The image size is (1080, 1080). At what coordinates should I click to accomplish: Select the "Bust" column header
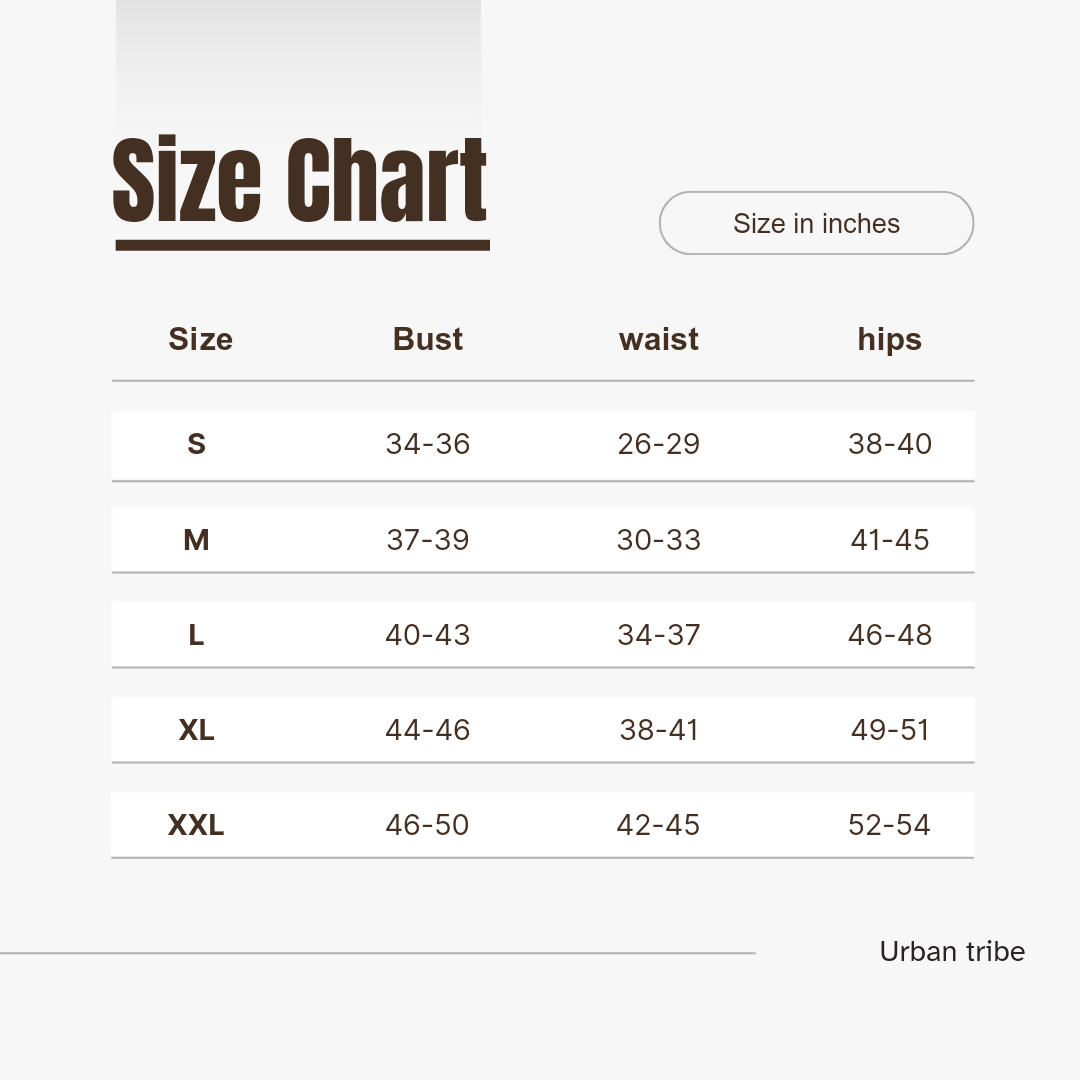pyautogui.click(x=428, y=339)
